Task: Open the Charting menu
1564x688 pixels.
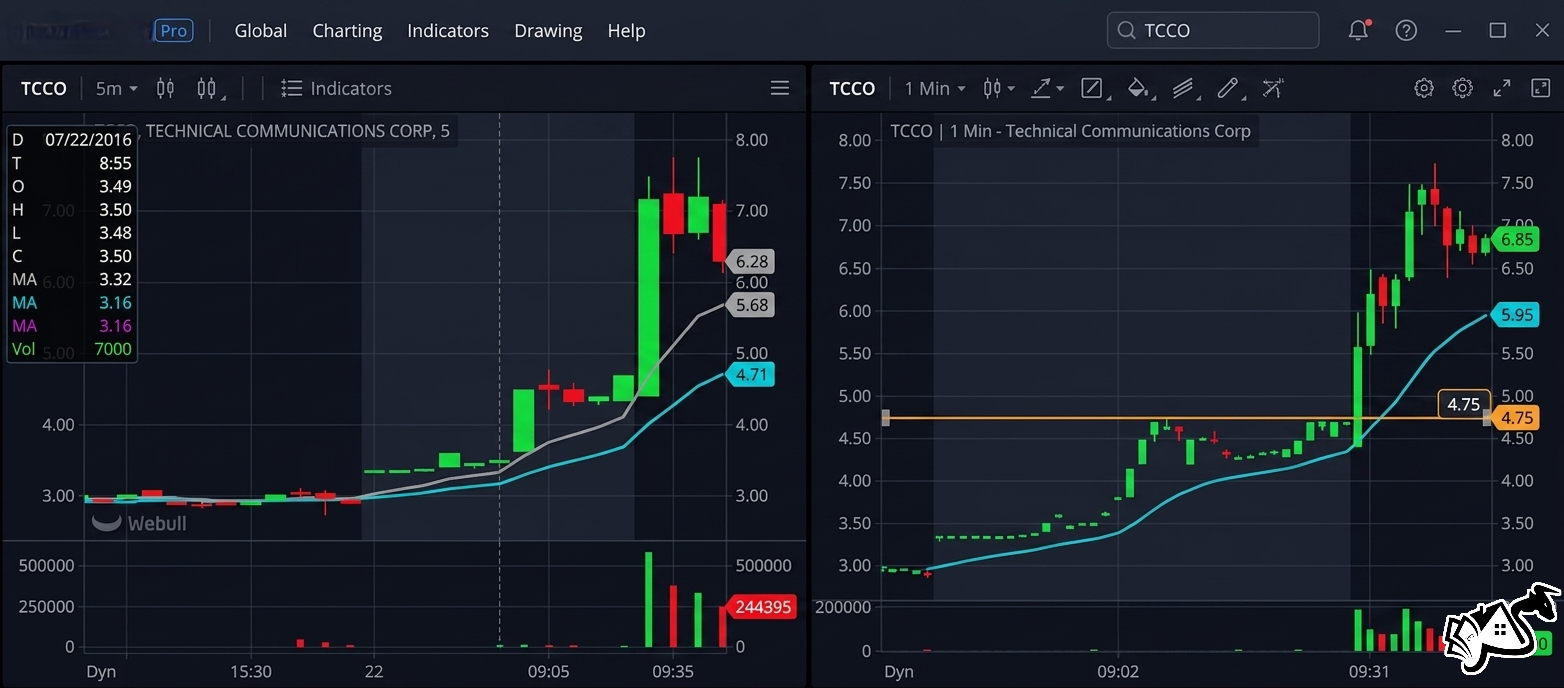Action: [x=347, y=31]
